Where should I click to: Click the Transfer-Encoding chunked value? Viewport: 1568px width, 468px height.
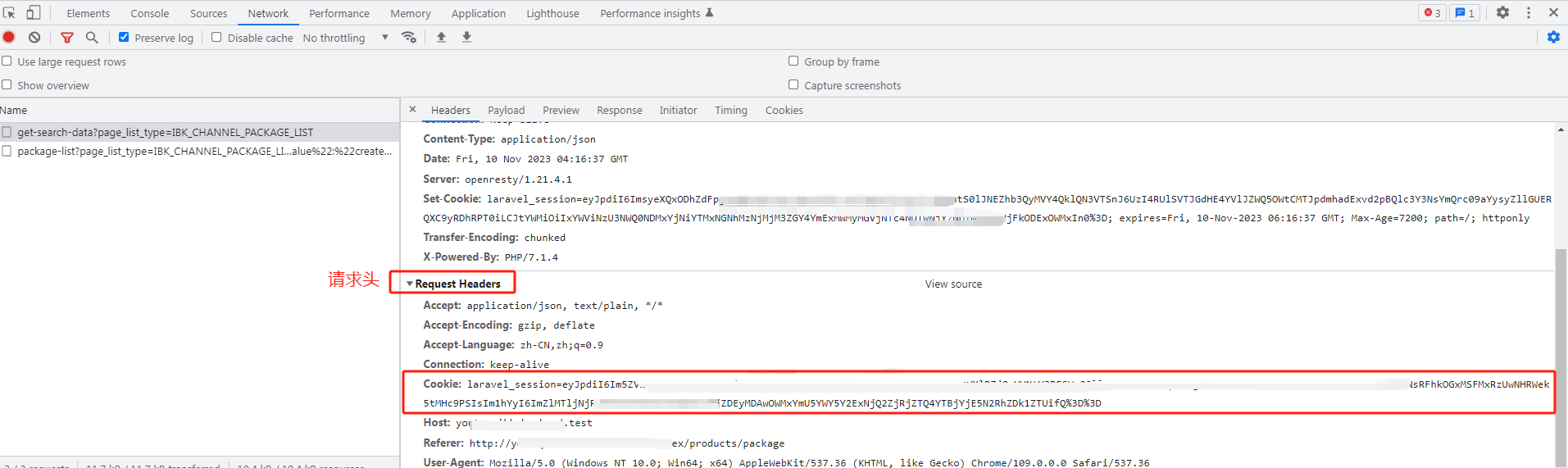click(545, 238)
